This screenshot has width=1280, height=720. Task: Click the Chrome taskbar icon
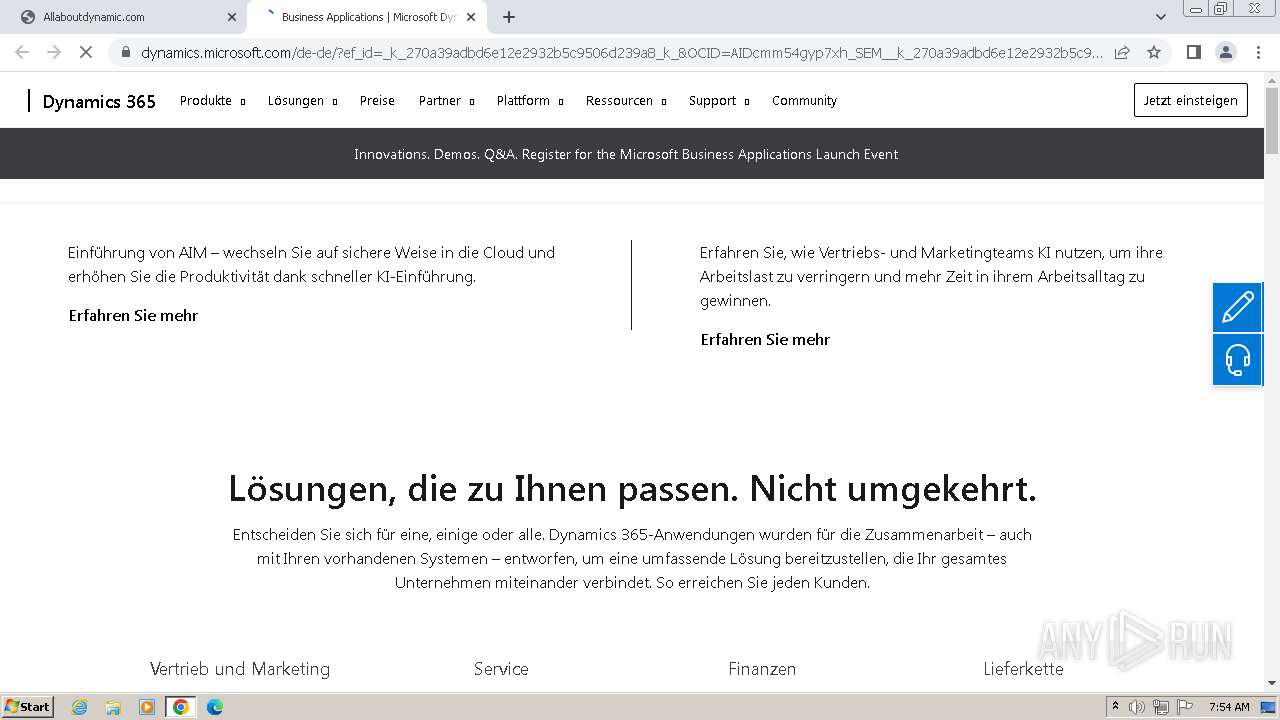pyautogui.click(x=181, y=707)
